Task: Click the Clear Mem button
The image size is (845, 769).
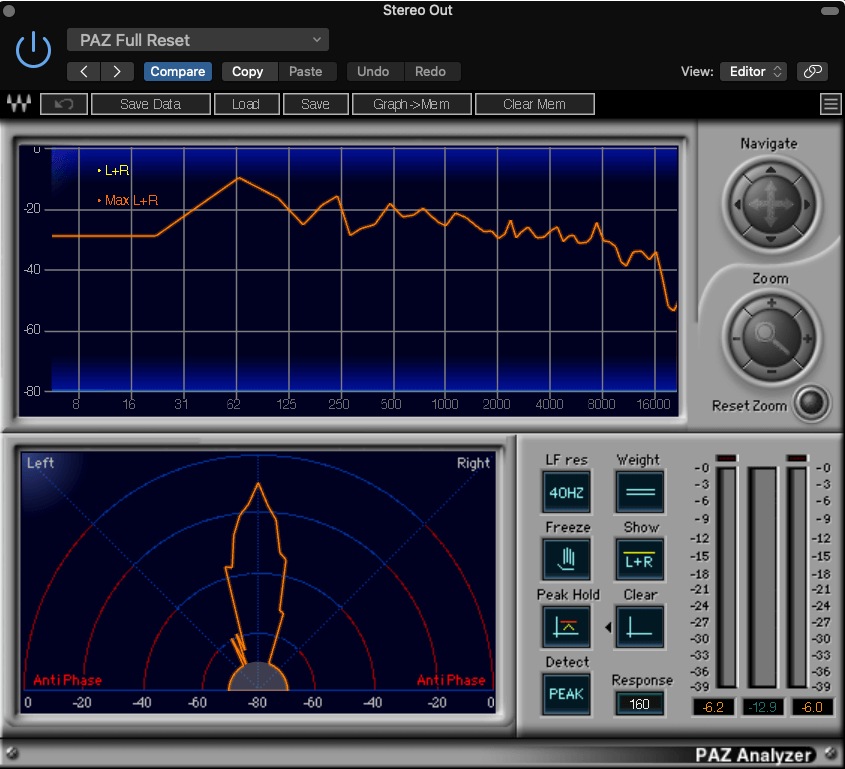Action: (x=534, y=104)
